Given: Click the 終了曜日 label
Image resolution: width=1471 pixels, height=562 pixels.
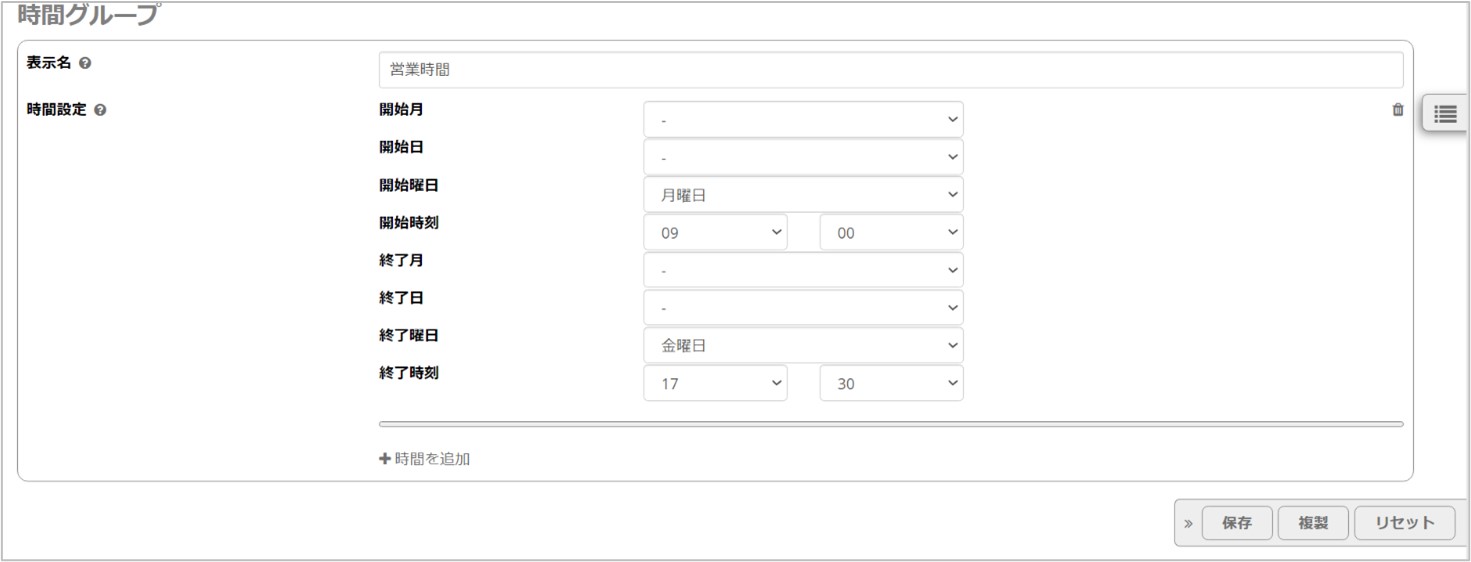Looking at the screenshot, I should 409,336.
